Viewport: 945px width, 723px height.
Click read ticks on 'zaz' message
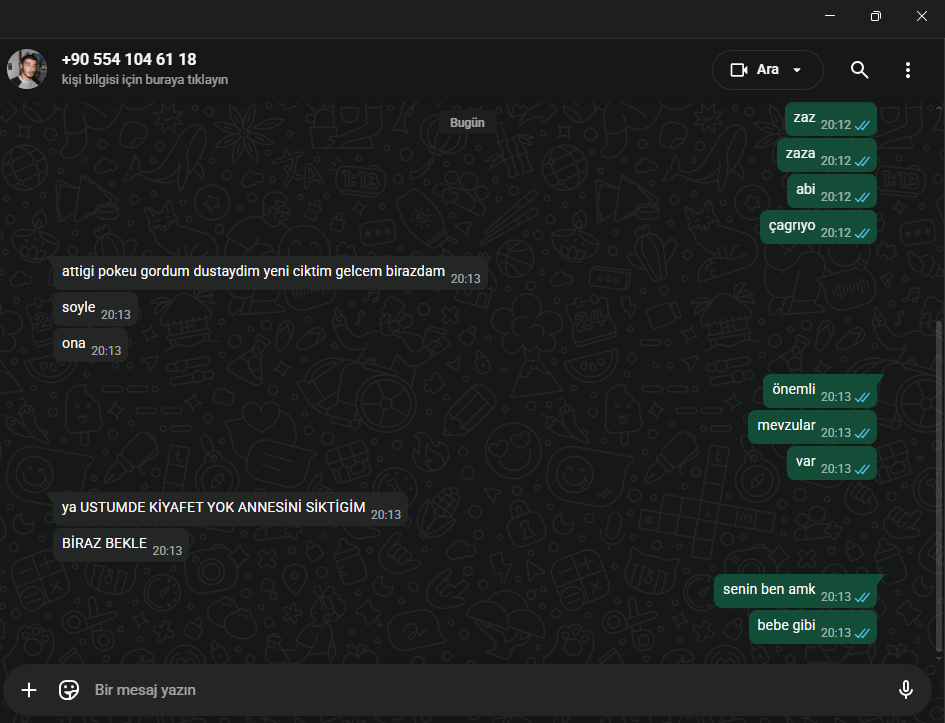point(862,125)
